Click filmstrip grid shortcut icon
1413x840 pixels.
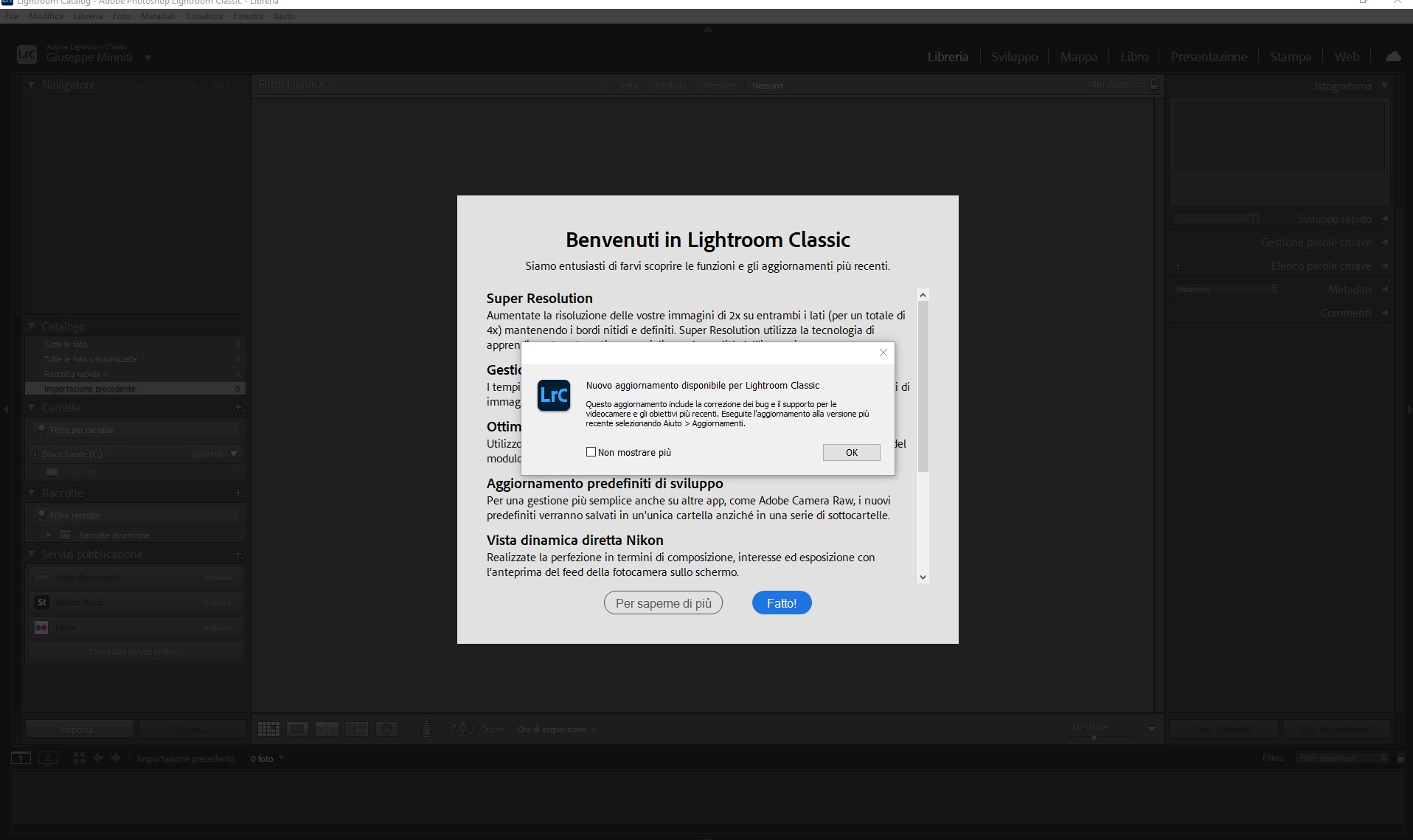pos(79,758)
